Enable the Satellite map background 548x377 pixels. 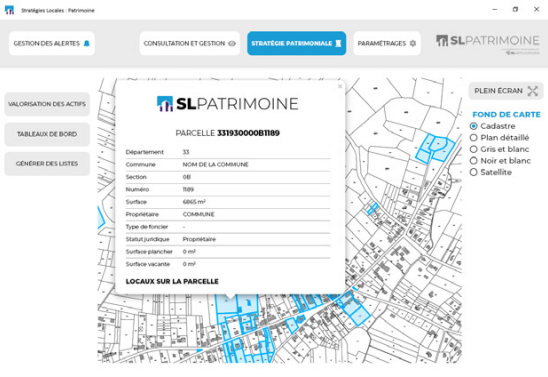(474, 172)
